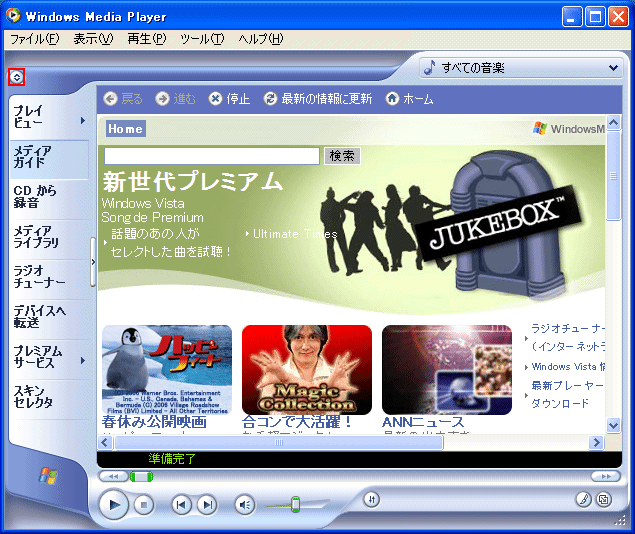Open the ANN news thumbnail image
Image resolution: width=635 pixels, height=534 pixels.
[x=447, y=370]
